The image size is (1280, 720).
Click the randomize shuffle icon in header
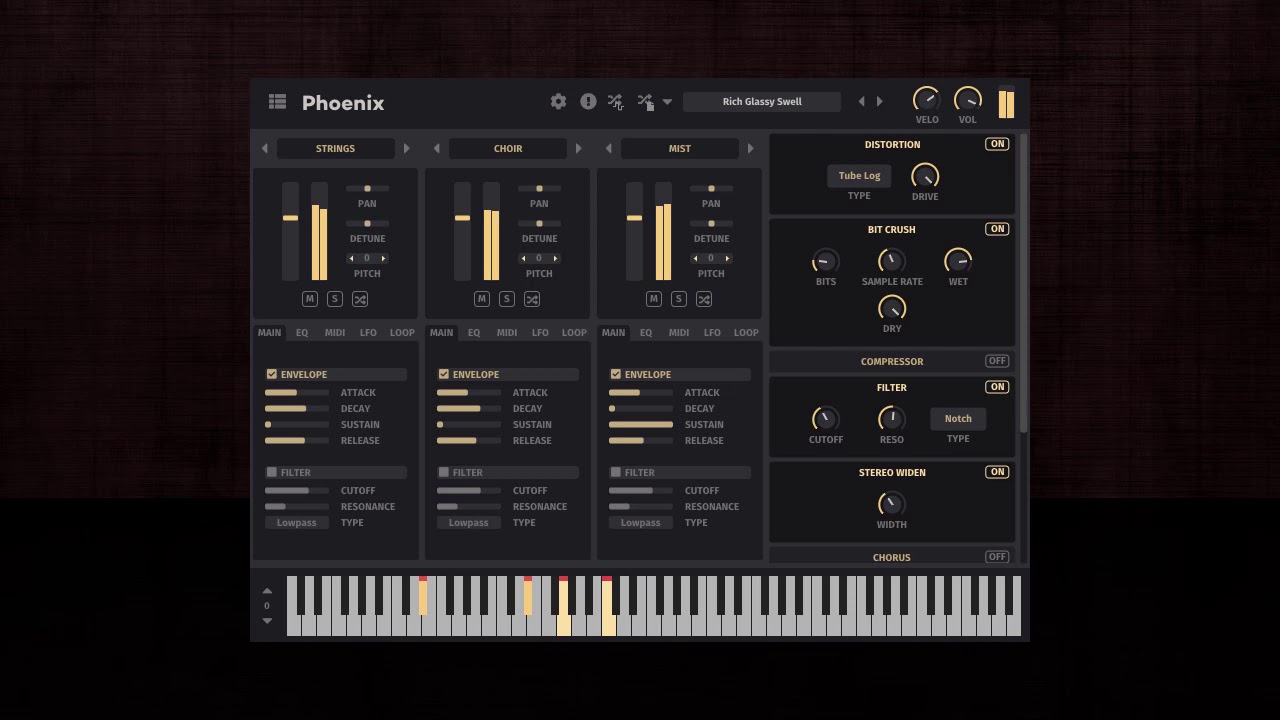[616, 102]
